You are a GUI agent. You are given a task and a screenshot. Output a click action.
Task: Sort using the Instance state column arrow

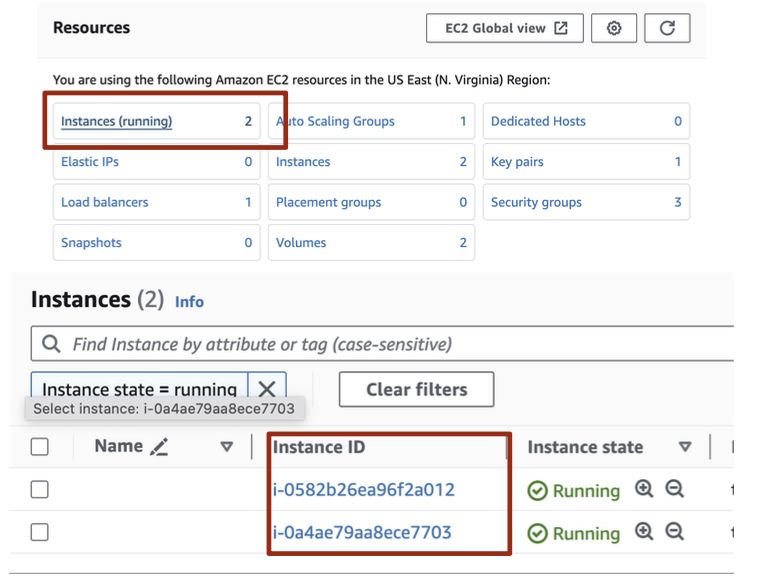[x=685, y=447]
